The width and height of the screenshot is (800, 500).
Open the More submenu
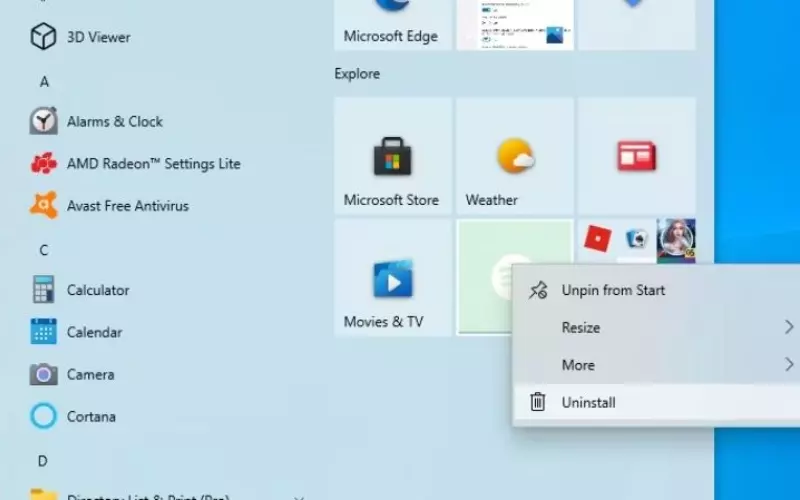656,365
